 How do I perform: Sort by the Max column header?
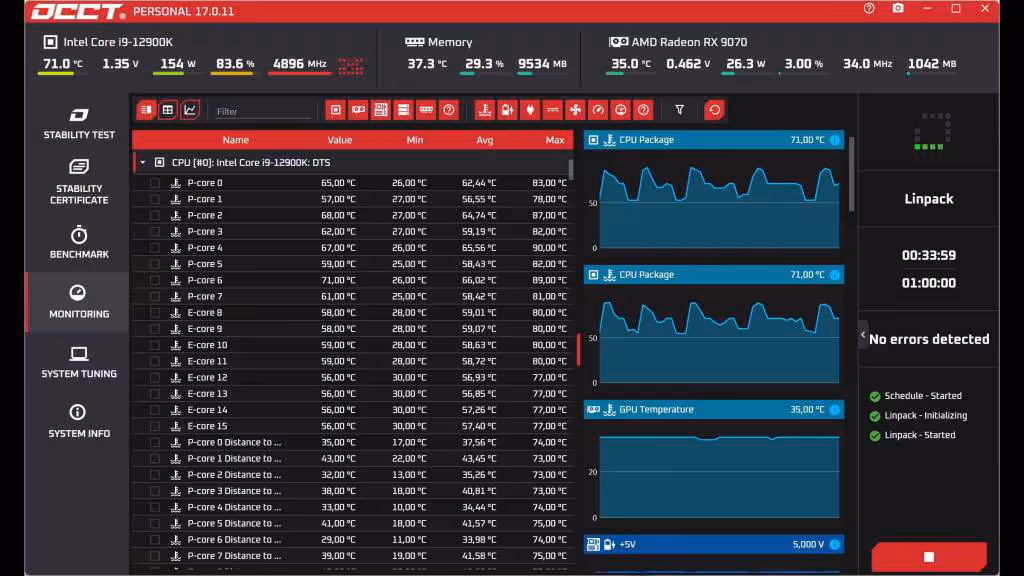coord(554,140)
